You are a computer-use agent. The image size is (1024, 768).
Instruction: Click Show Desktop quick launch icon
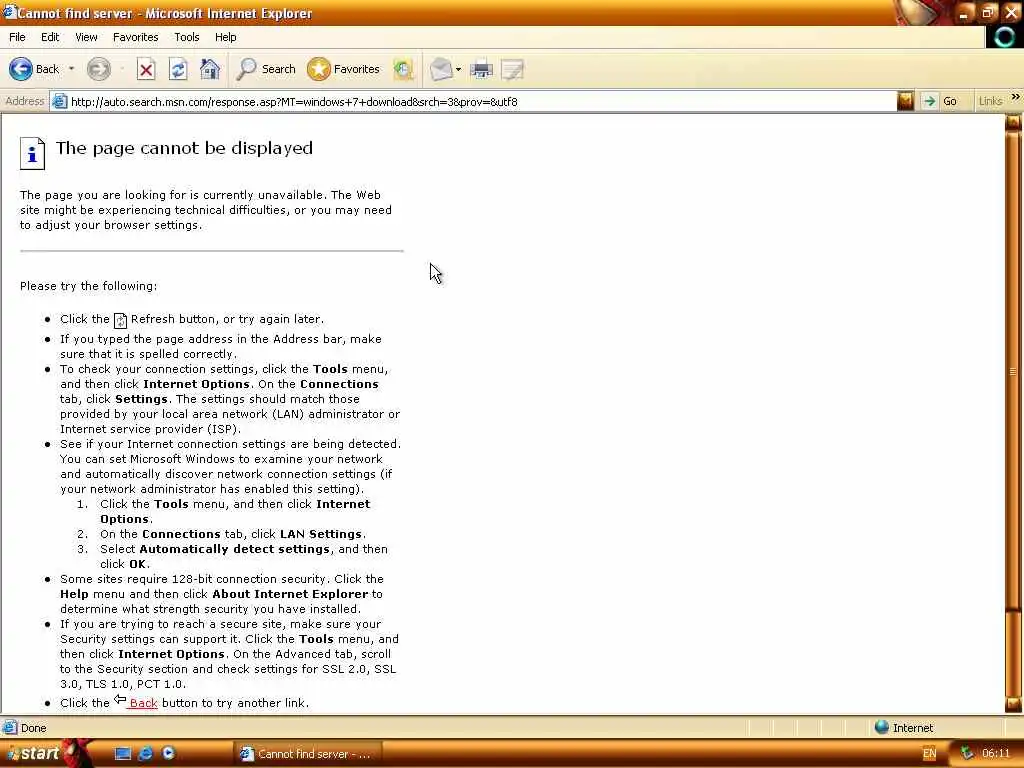pyautogui.click(x=122, y=754)
